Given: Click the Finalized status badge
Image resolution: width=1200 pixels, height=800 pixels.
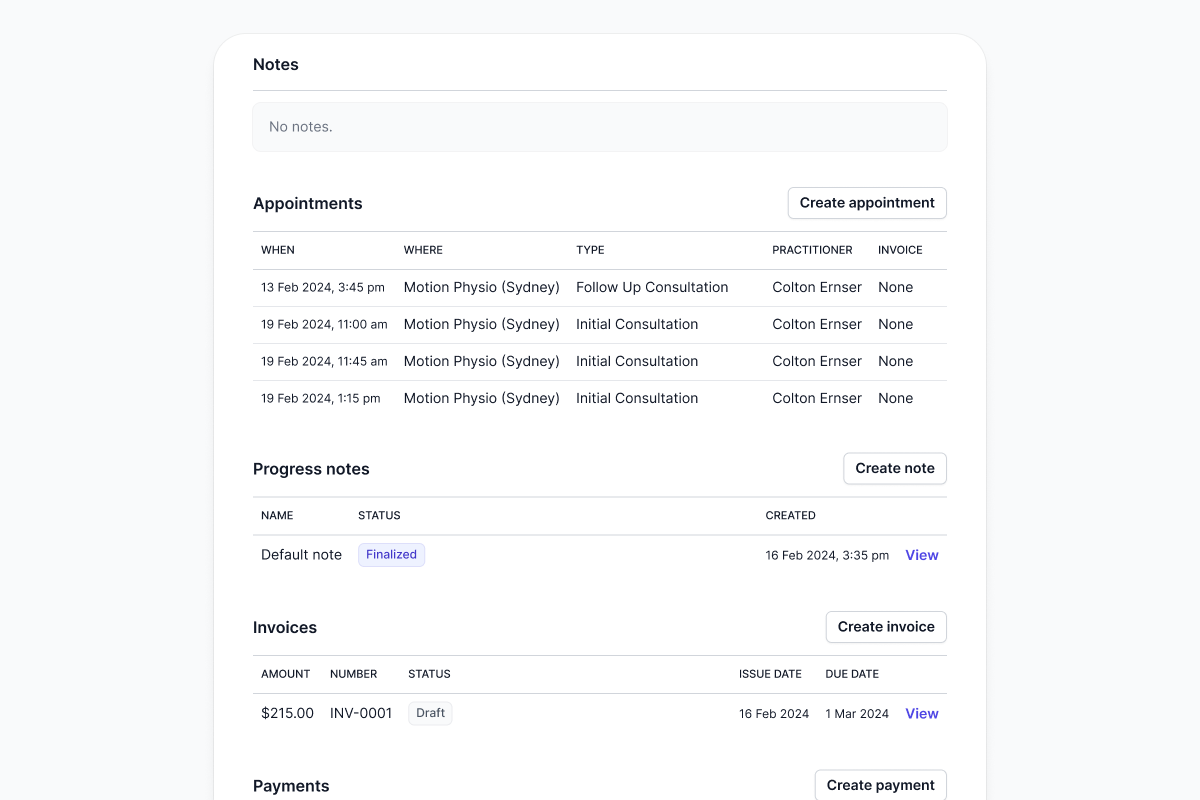Looking at the screenshot, I should (x=391, y=555).
